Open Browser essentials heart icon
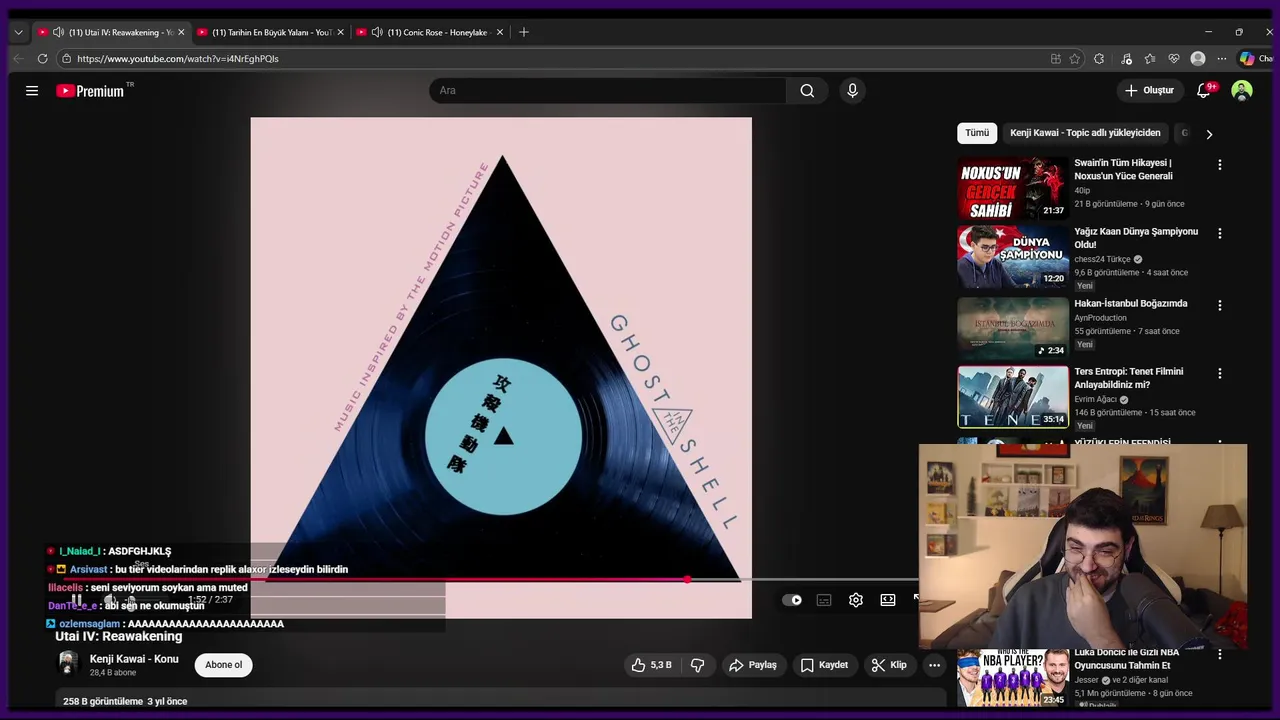Screen dimensions: 1280x720 [1174, 59]
